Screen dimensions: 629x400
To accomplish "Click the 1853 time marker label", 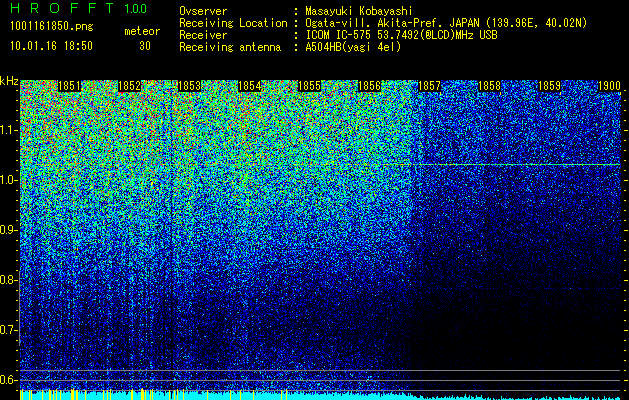I will pyautogui.click(x=189, y=86).
